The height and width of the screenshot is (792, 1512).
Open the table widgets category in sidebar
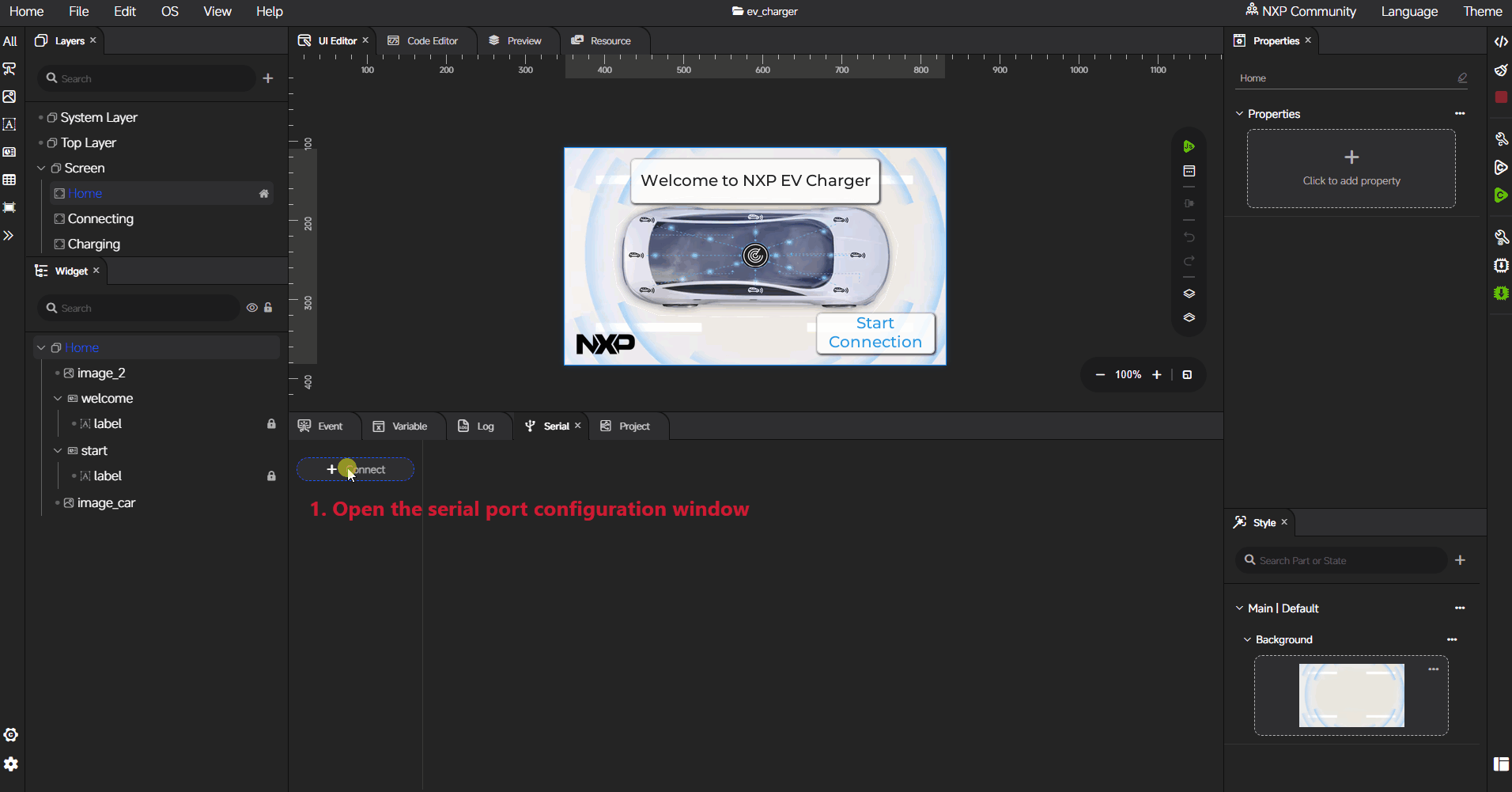9,180
